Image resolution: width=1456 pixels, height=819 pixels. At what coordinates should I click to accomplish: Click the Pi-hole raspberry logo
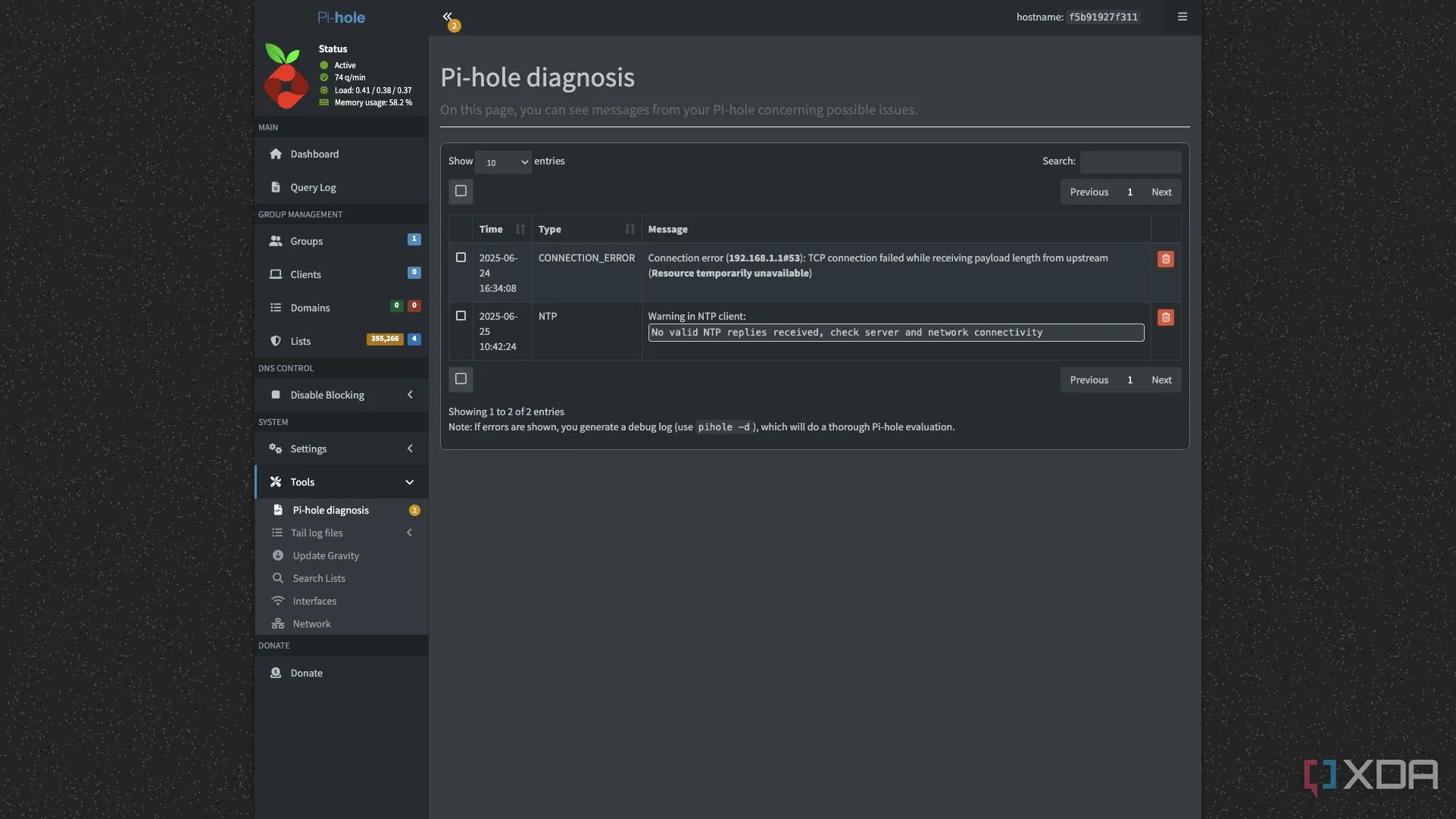[286, 76]
